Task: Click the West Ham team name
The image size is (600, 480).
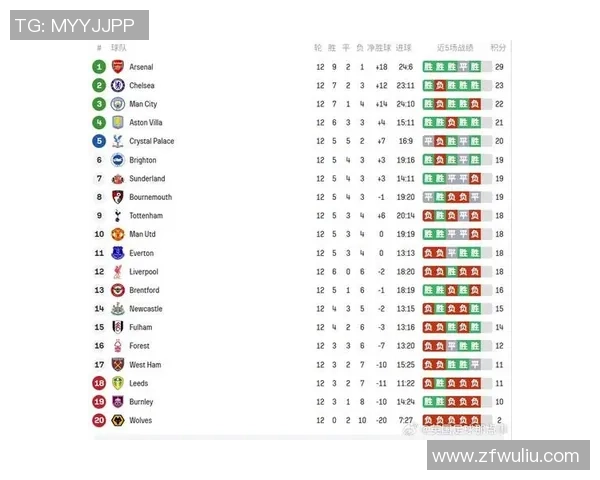Action: tap(145, 365)
